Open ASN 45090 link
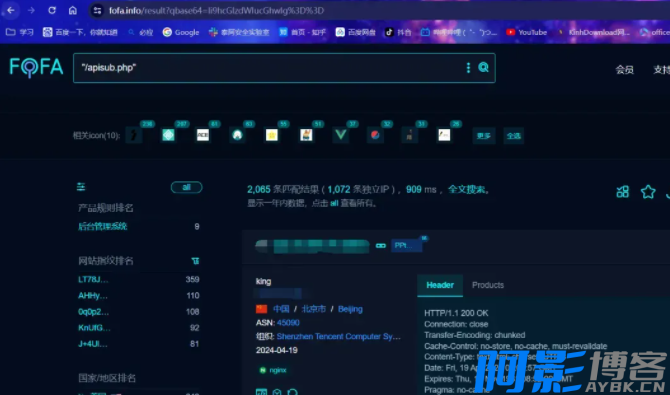This screenshot has height=395, width=670. (x=288, y=322)
